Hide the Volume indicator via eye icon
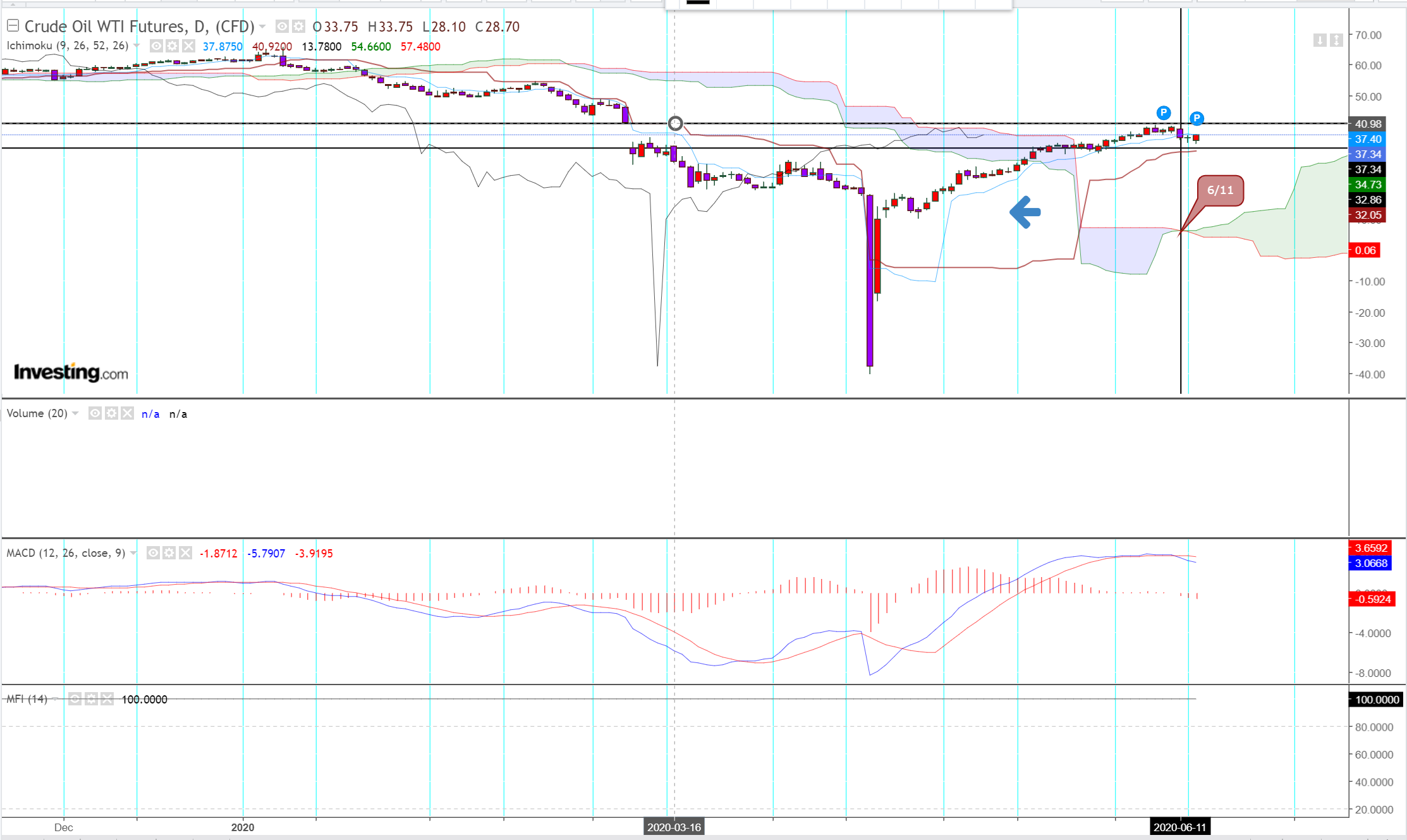Image resolution: width=1407 pixels, height=840 pixels. pyautogui.click(x=95, y=413)
